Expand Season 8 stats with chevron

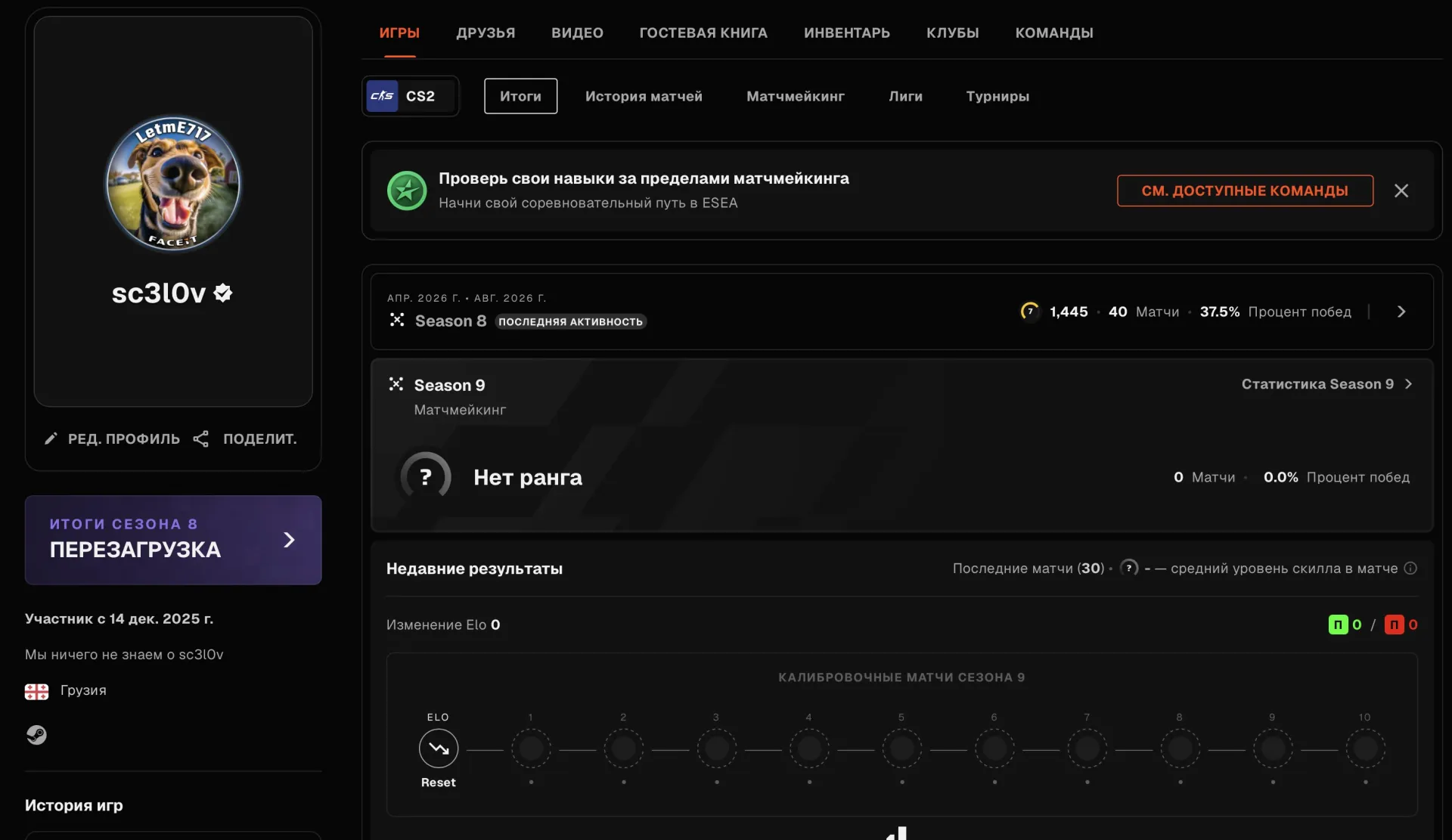coord(1401,312)
